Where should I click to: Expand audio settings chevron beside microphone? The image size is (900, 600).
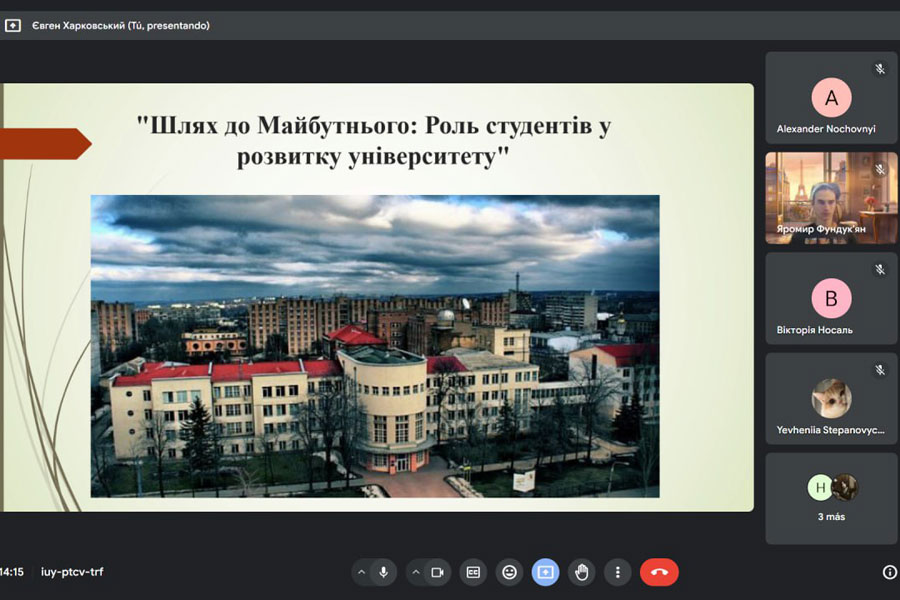[361, 572]
